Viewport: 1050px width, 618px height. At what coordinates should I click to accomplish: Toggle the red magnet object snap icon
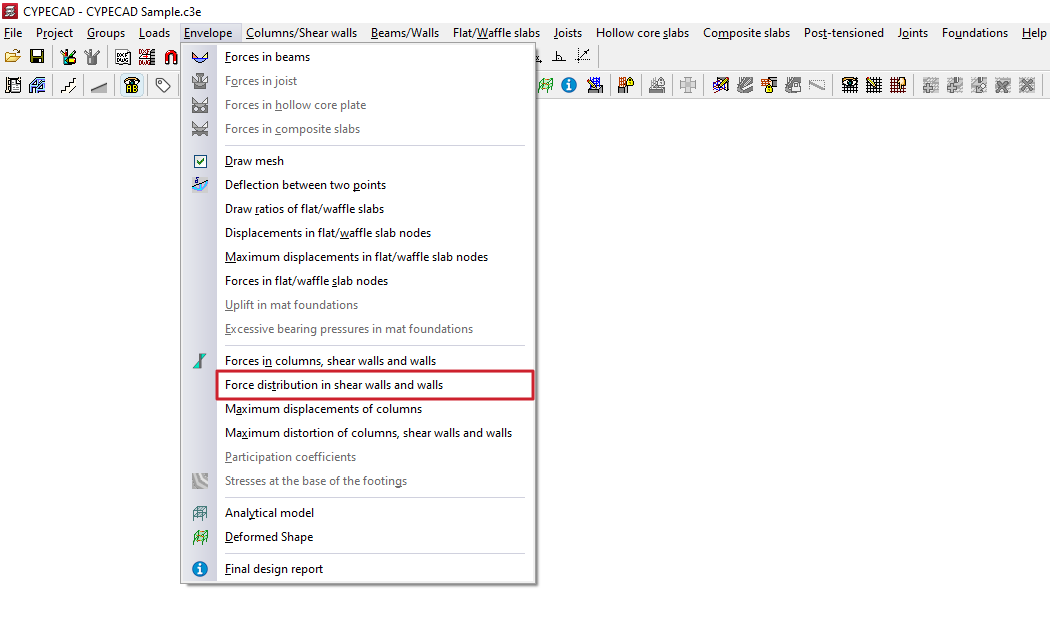coord(171,57)
